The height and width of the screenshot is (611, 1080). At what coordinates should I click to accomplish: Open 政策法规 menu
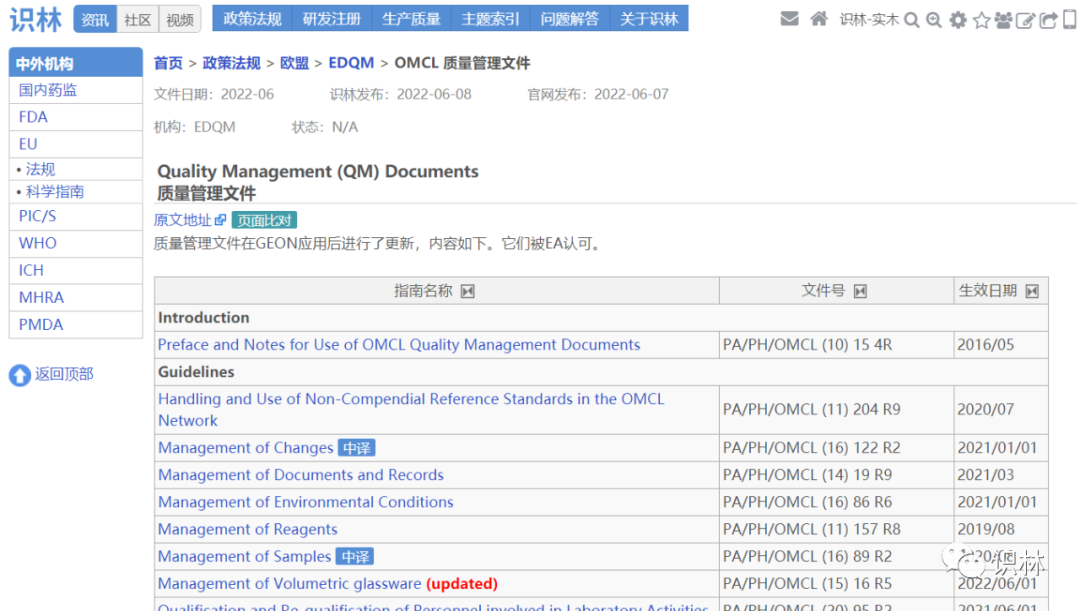coord(252,19)
